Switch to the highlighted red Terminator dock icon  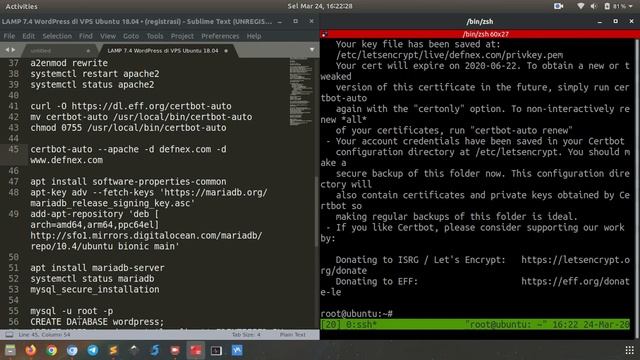196,350
